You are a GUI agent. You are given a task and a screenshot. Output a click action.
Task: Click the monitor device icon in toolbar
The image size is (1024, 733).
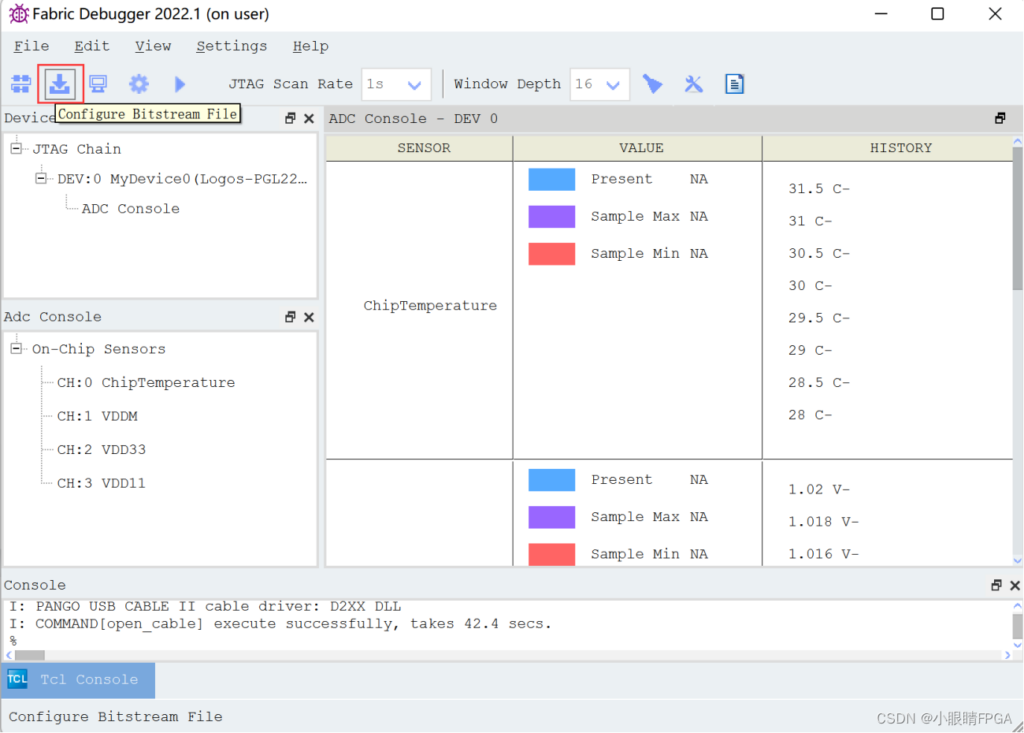point(98,84)
